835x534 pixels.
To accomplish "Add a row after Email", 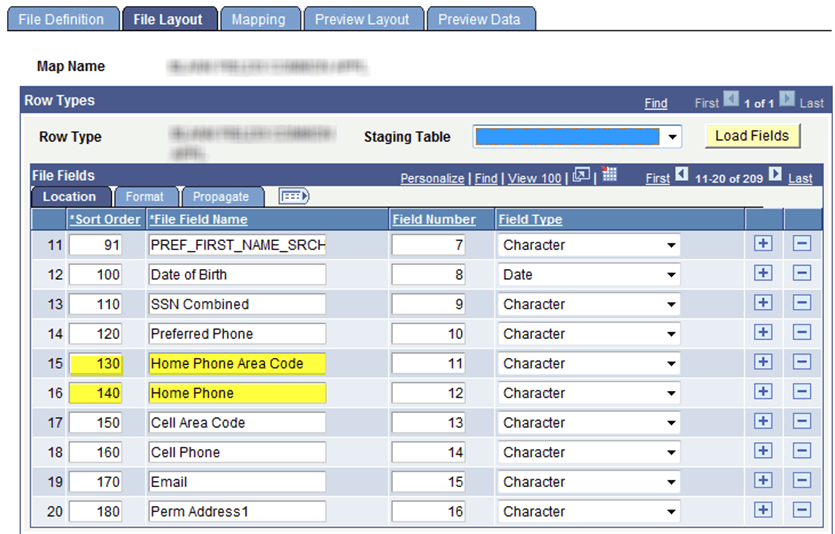I will tap(763, 481).
